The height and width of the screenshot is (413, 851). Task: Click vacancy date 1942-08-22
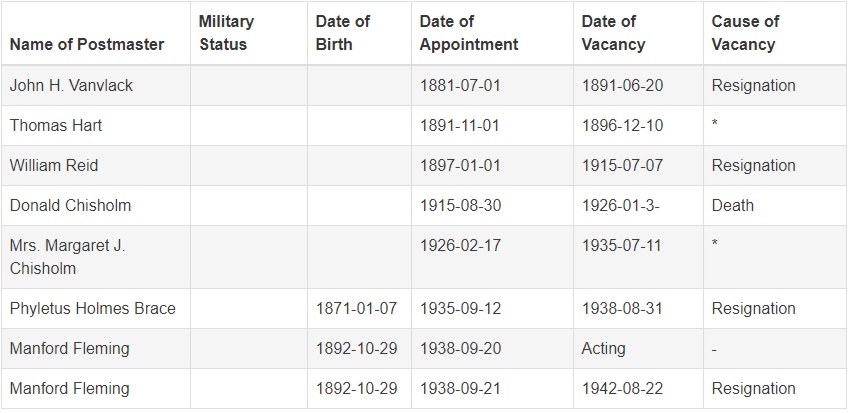coord(622,389)
